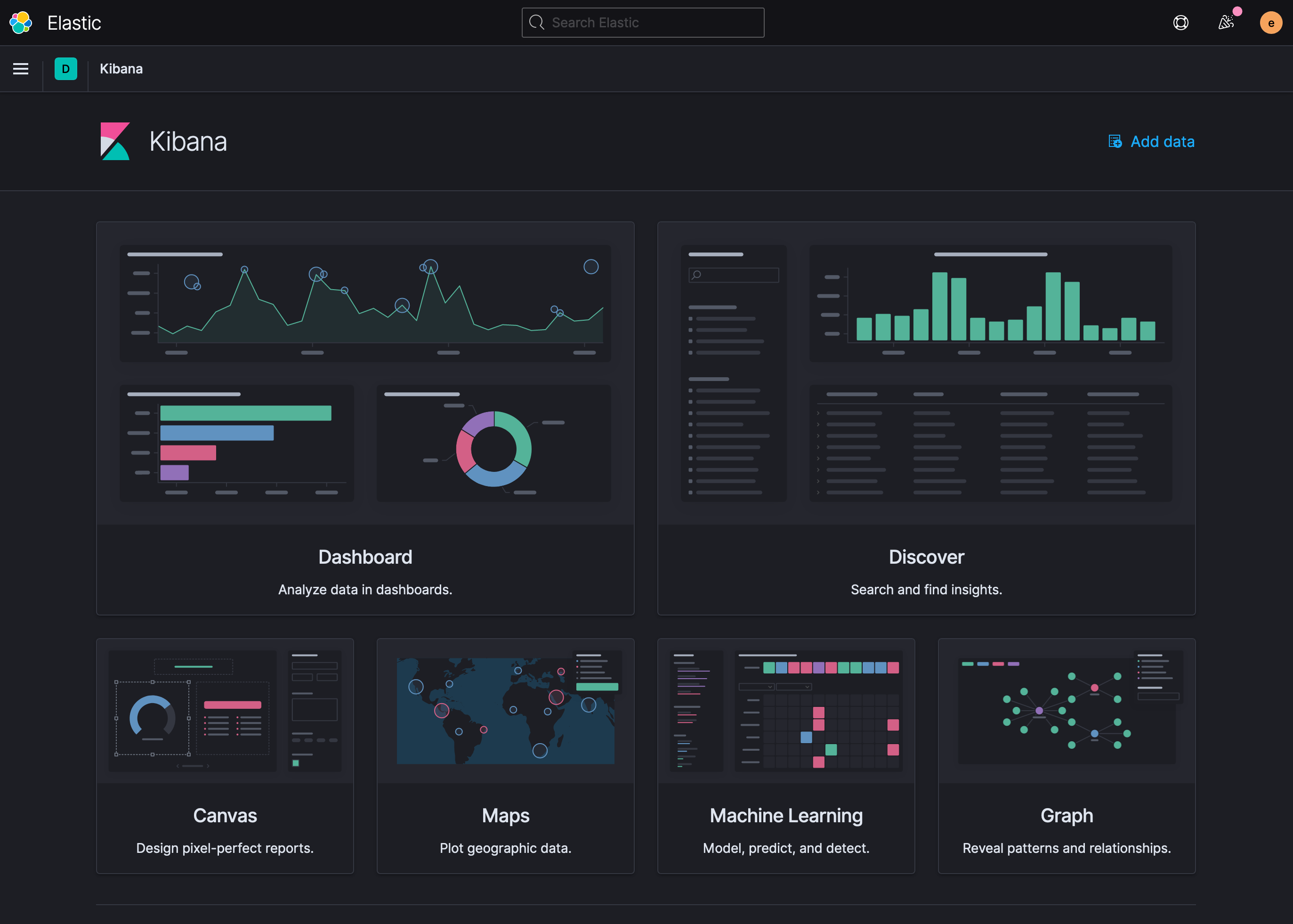Open the Discover card
The image size is (1293, 924).
point(926,557)
